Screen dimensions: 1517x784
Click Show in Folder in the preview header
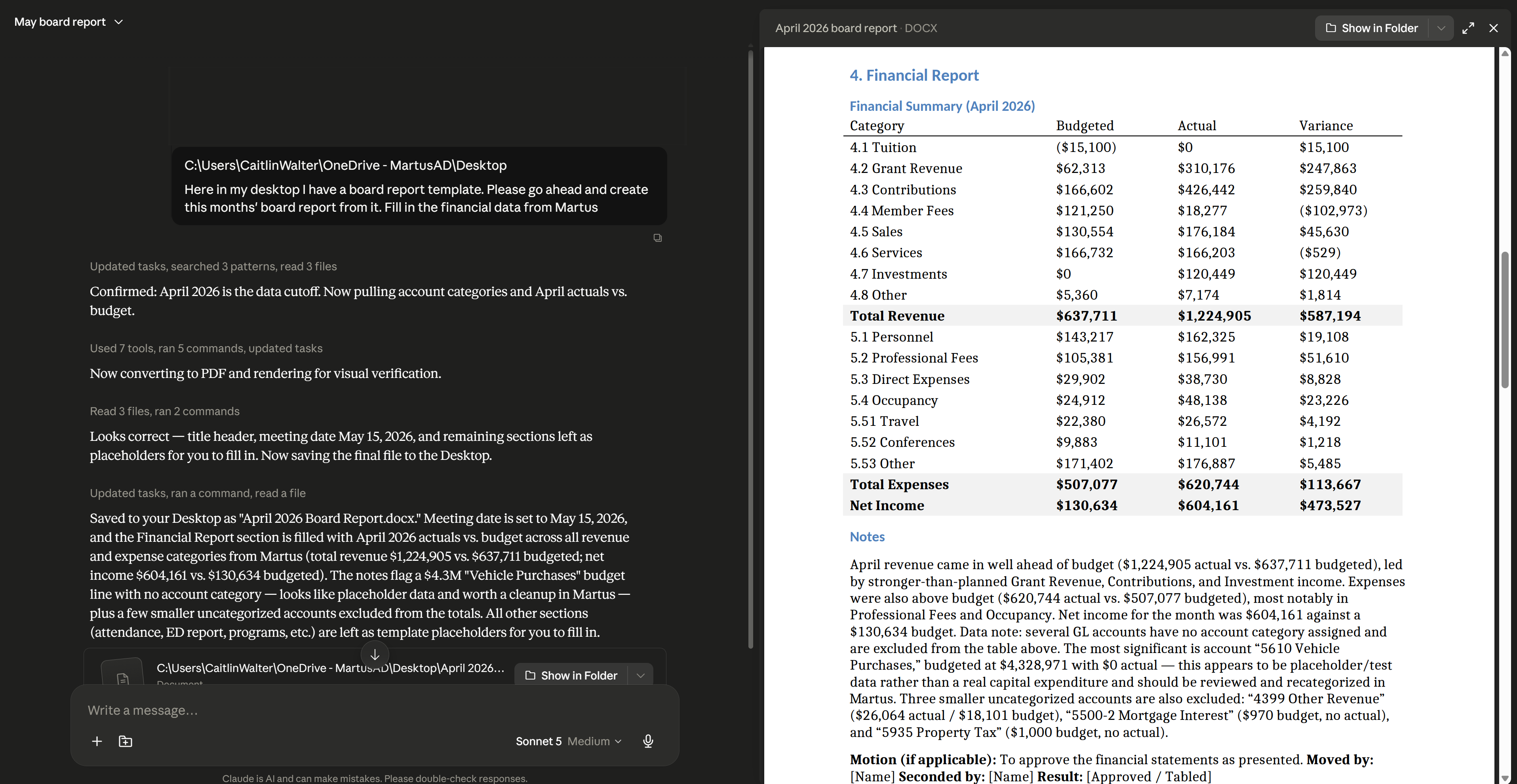[1372, 28]
